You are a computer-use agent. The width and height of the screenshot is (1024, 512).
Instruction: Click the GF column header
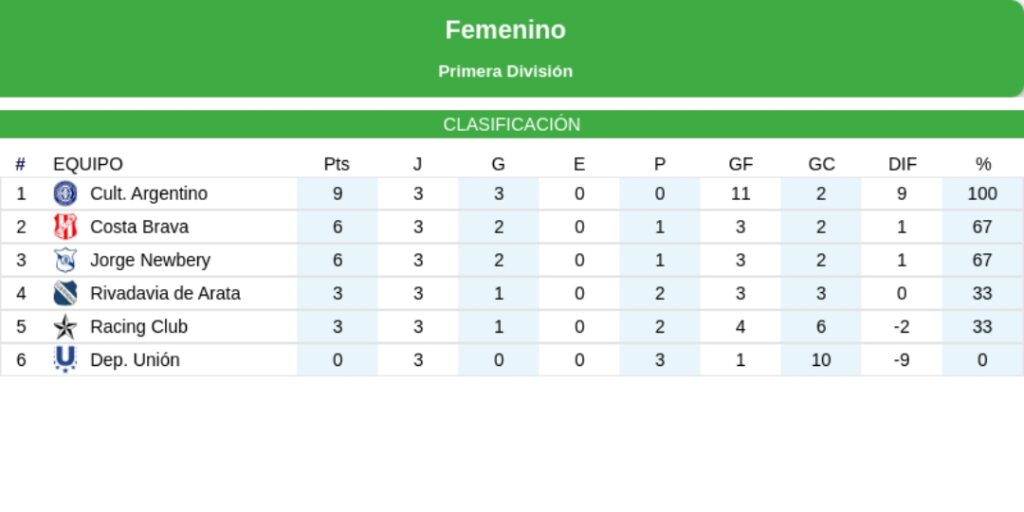point(741,164)
